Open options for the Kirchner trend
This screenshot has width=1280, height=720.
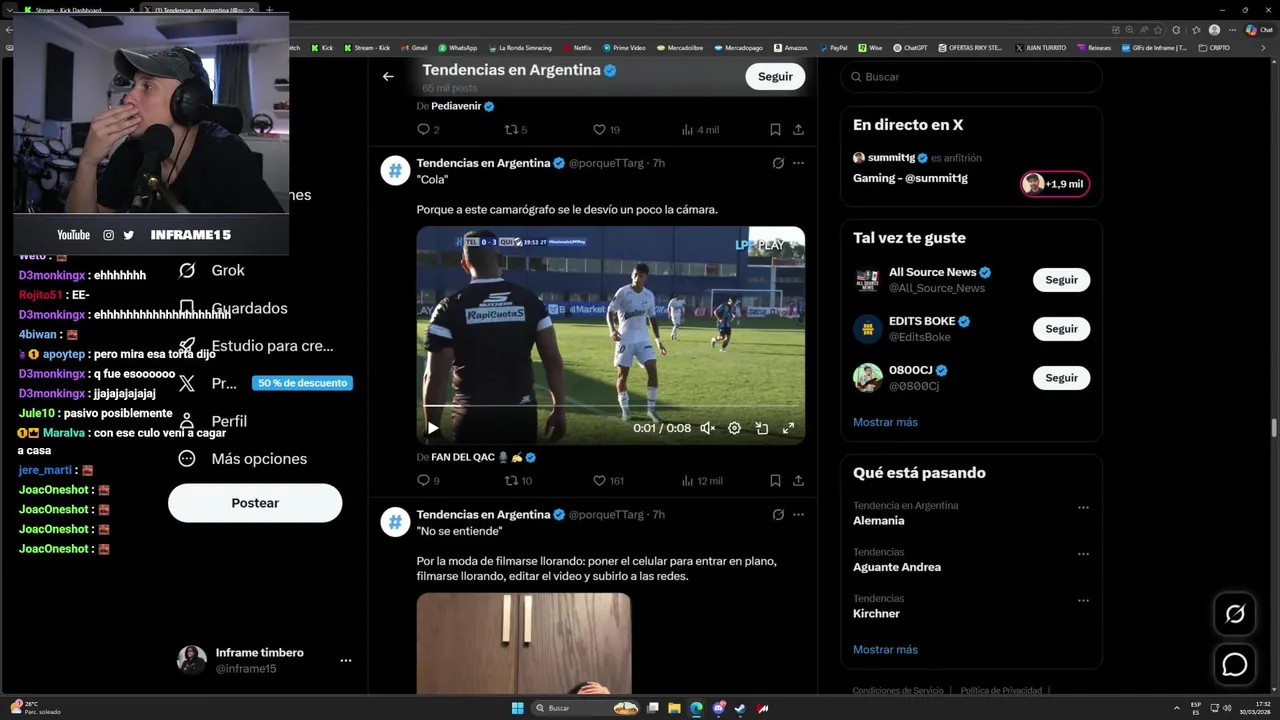tap(1083, 601)
